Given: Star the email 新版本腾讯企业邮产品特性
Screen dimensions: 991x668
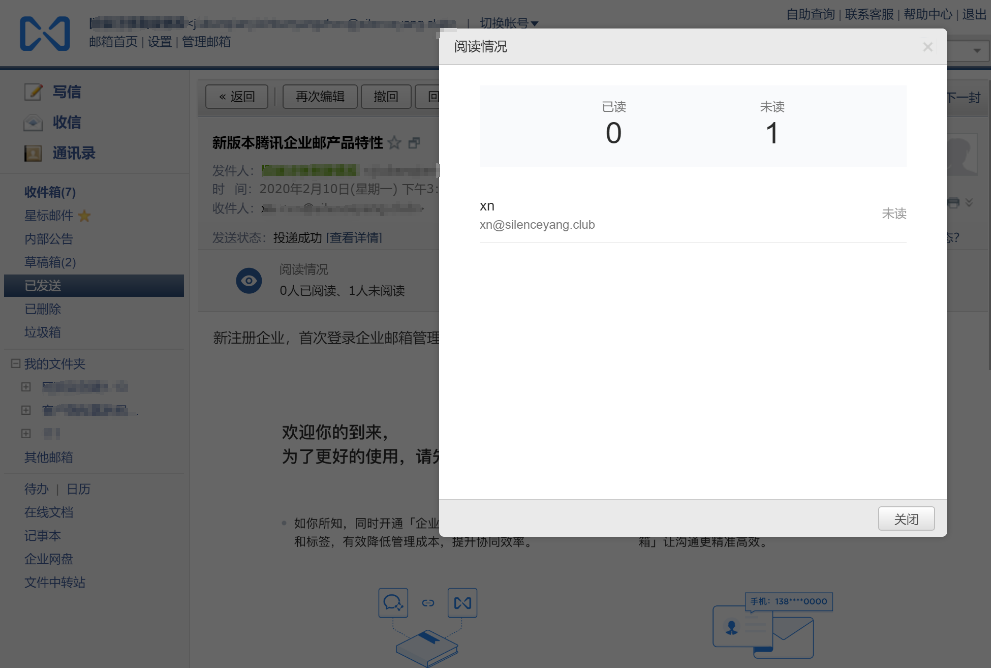Looking at the screenshot, I should click(x=393, y=142).
